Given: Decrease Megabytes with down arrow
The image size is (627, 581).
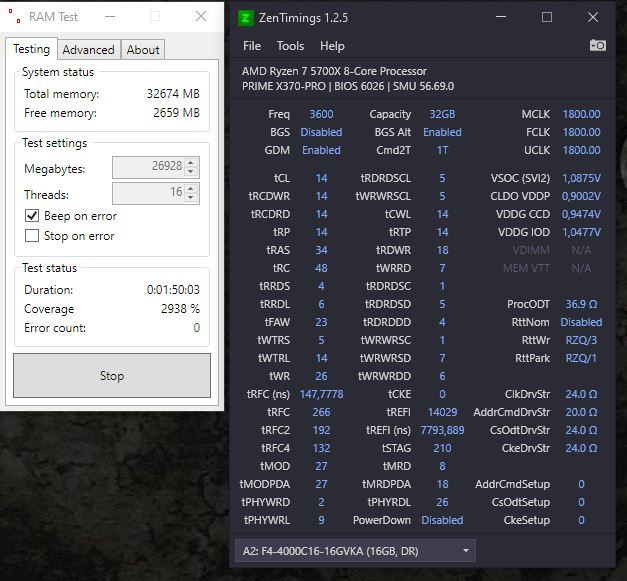Looking at the screenshot, I should (x=191, y=171).
